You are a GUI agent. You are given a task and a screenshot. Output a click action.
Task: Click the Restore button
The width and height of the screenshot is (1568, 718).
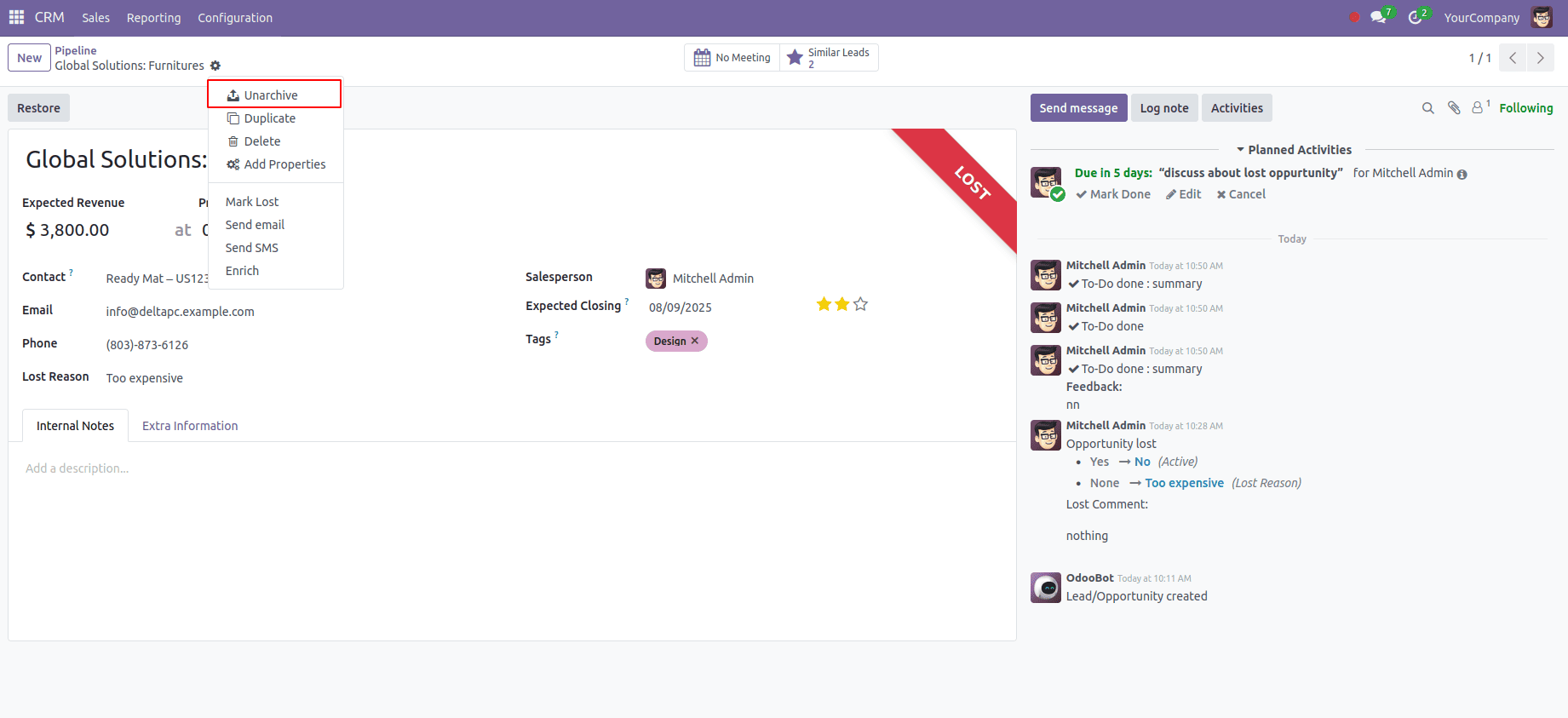38,108
